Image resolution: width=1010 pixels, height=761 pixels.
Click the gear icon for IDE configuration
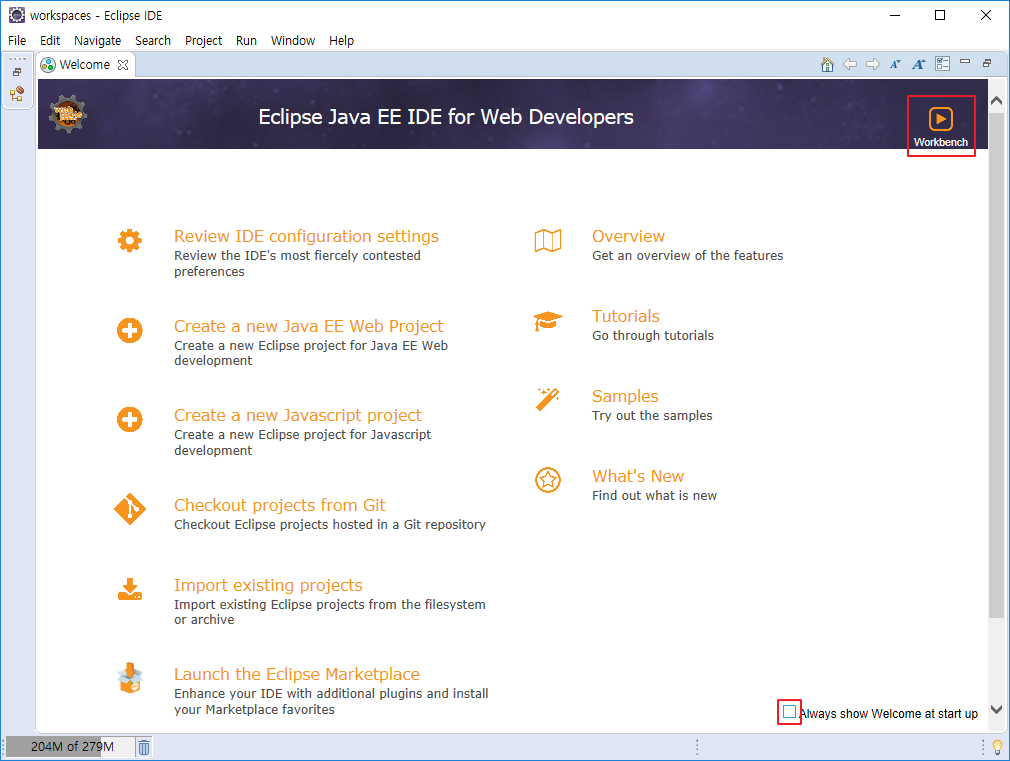point(129,241)
